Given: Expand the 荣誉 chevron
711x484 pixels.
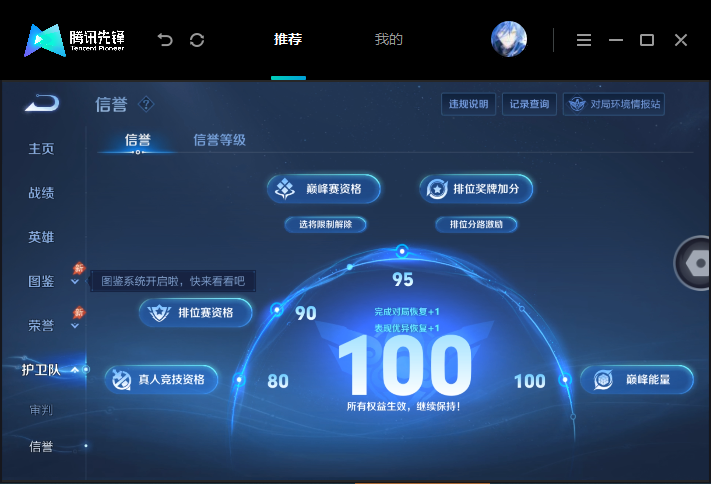Looking at the screenshot, I should pos(75,326).
